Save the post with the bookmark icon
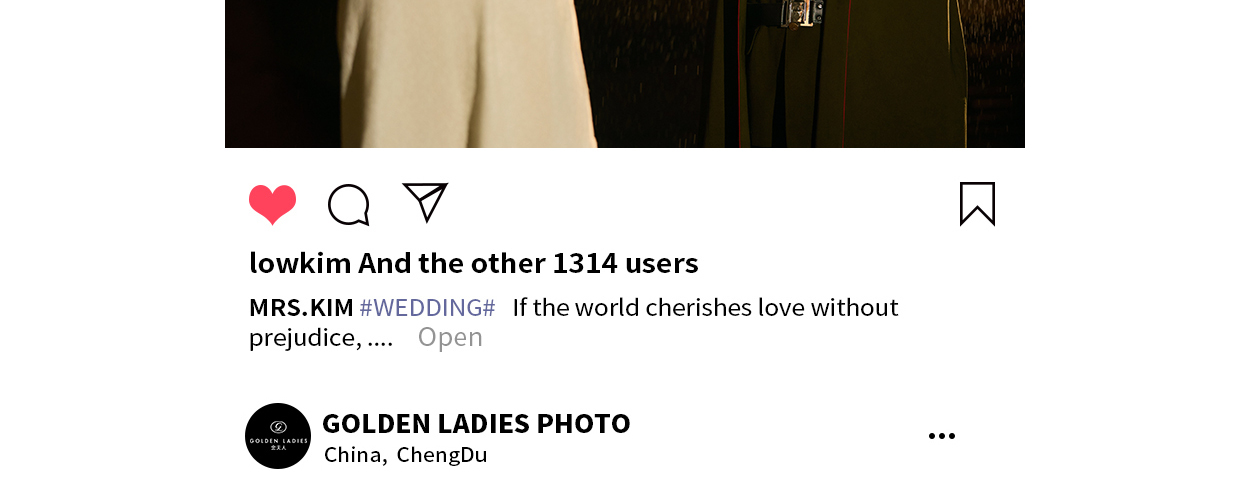 coord(977,204)
